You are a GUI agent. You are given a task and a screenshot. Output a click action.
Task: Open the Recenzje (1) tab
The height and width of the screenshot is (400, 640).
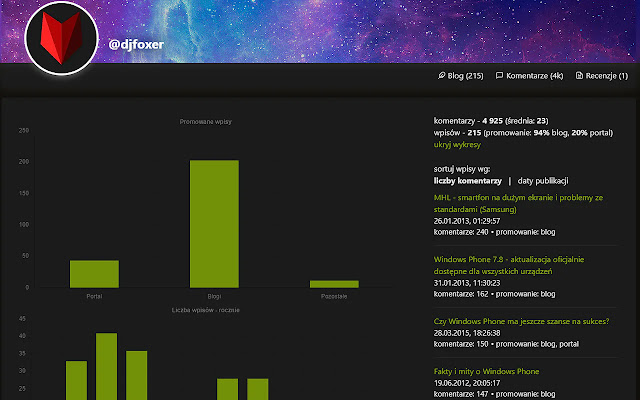coord(602,76)
